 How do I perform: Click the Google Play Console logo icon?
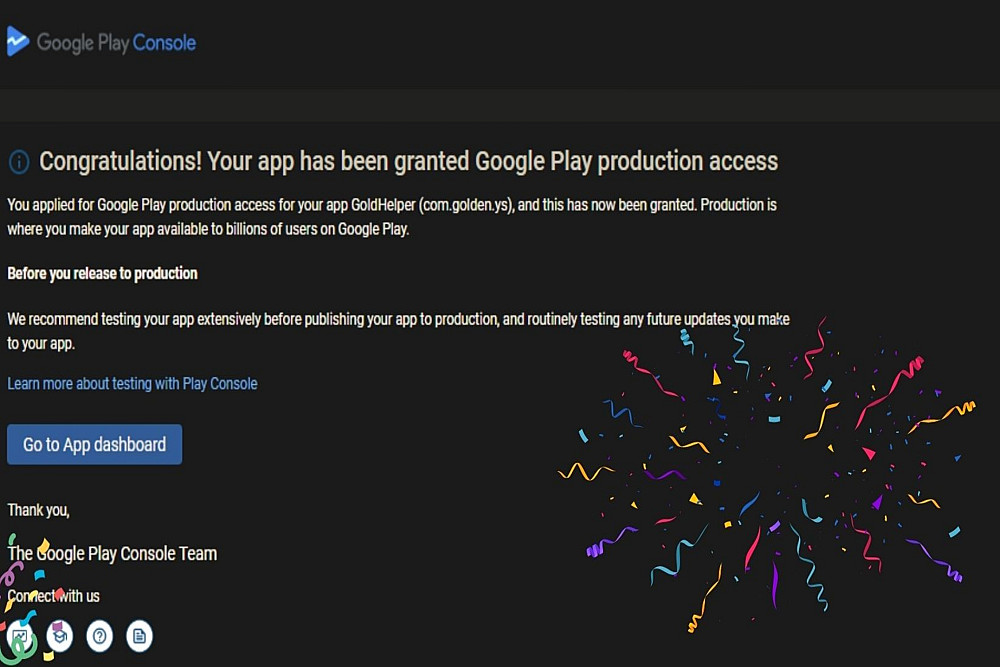17,42
